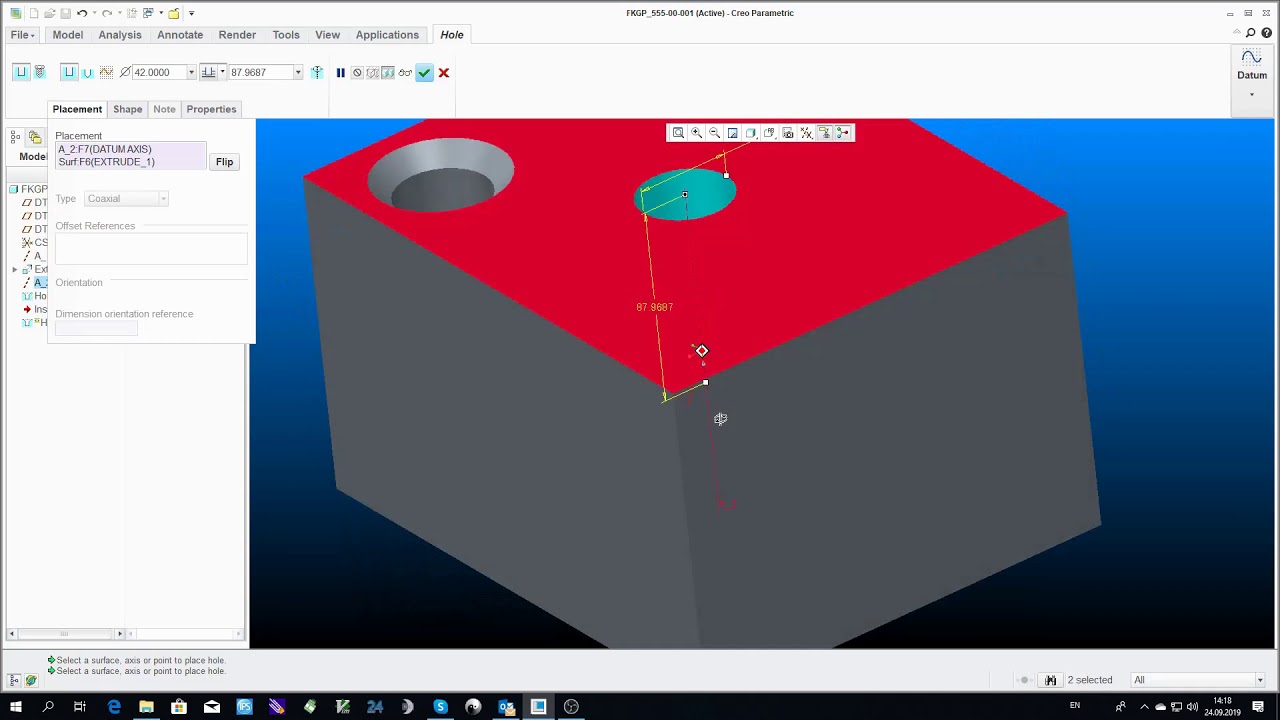This screenshot has height=720, width=1280.
Task: Create simple hole type icon
Action: (x=20, y=72)
